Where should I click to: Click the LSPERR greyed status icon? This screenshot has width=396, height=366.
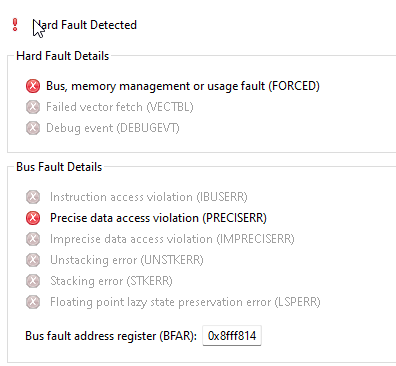click(33, 302)
